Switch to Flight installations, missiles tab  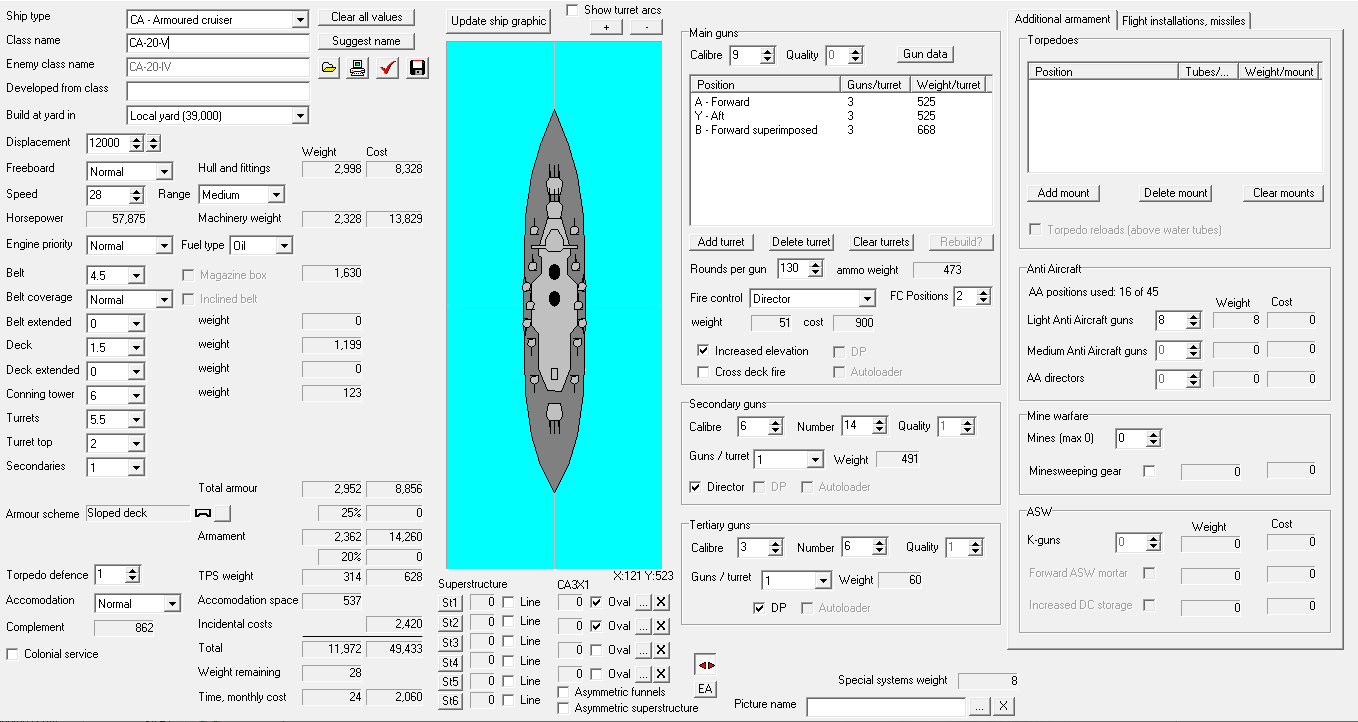[1183, 20]
